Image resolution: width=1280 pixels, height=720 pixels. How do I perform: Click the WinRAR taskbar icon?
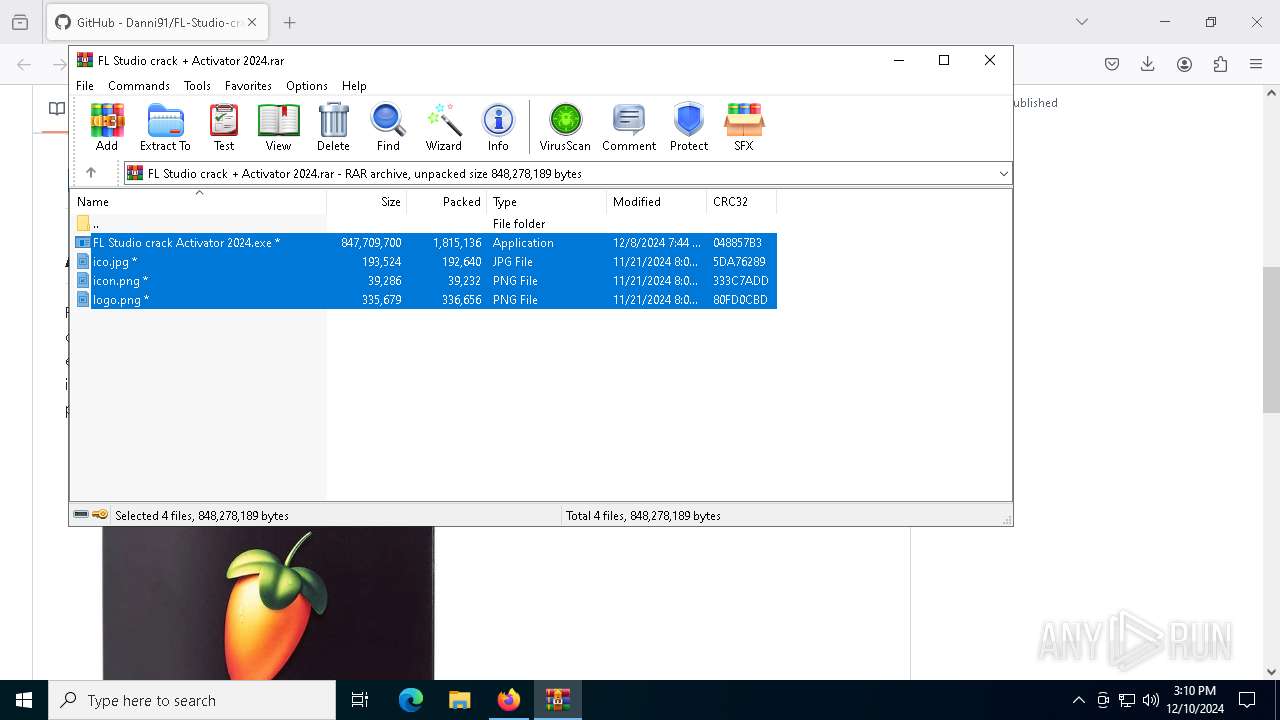tap(558, 700)
